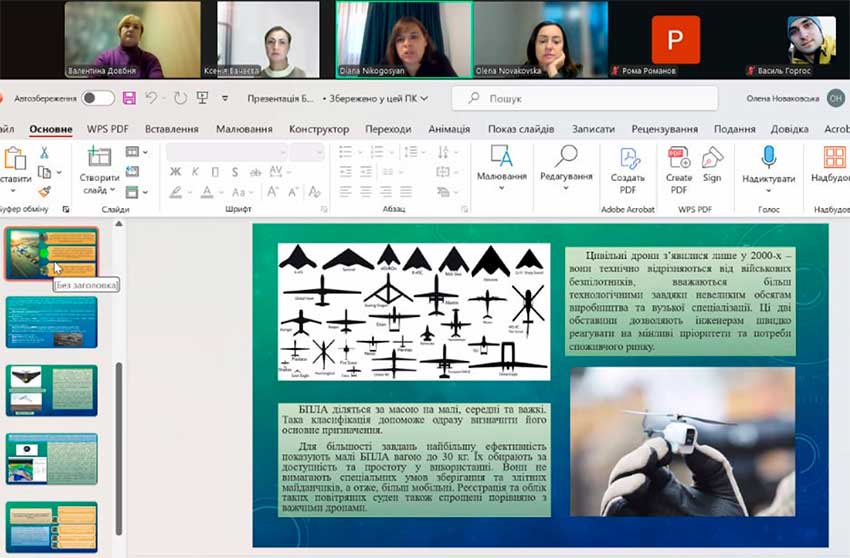Screen dimensions: 850x558
Task: Click the WPS Create PDF icon
Action: pos(679,170)
